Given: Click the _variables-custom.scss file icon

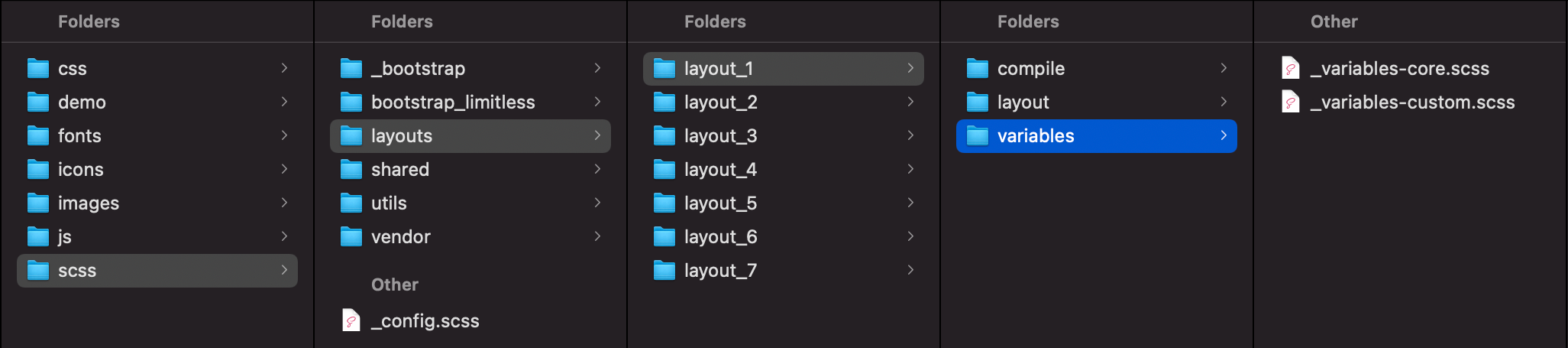Looking at the screenshot, I should [1290, 102].
